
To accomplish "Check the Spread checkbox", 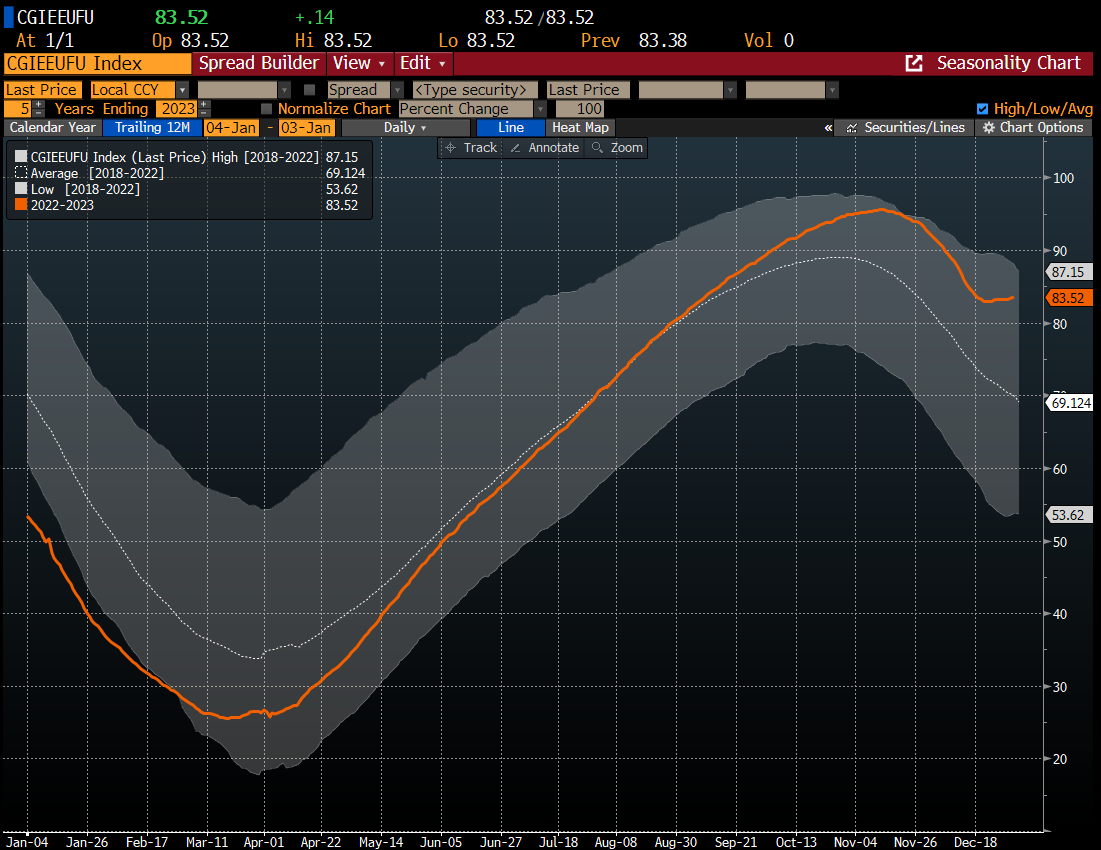I will 310,90.
